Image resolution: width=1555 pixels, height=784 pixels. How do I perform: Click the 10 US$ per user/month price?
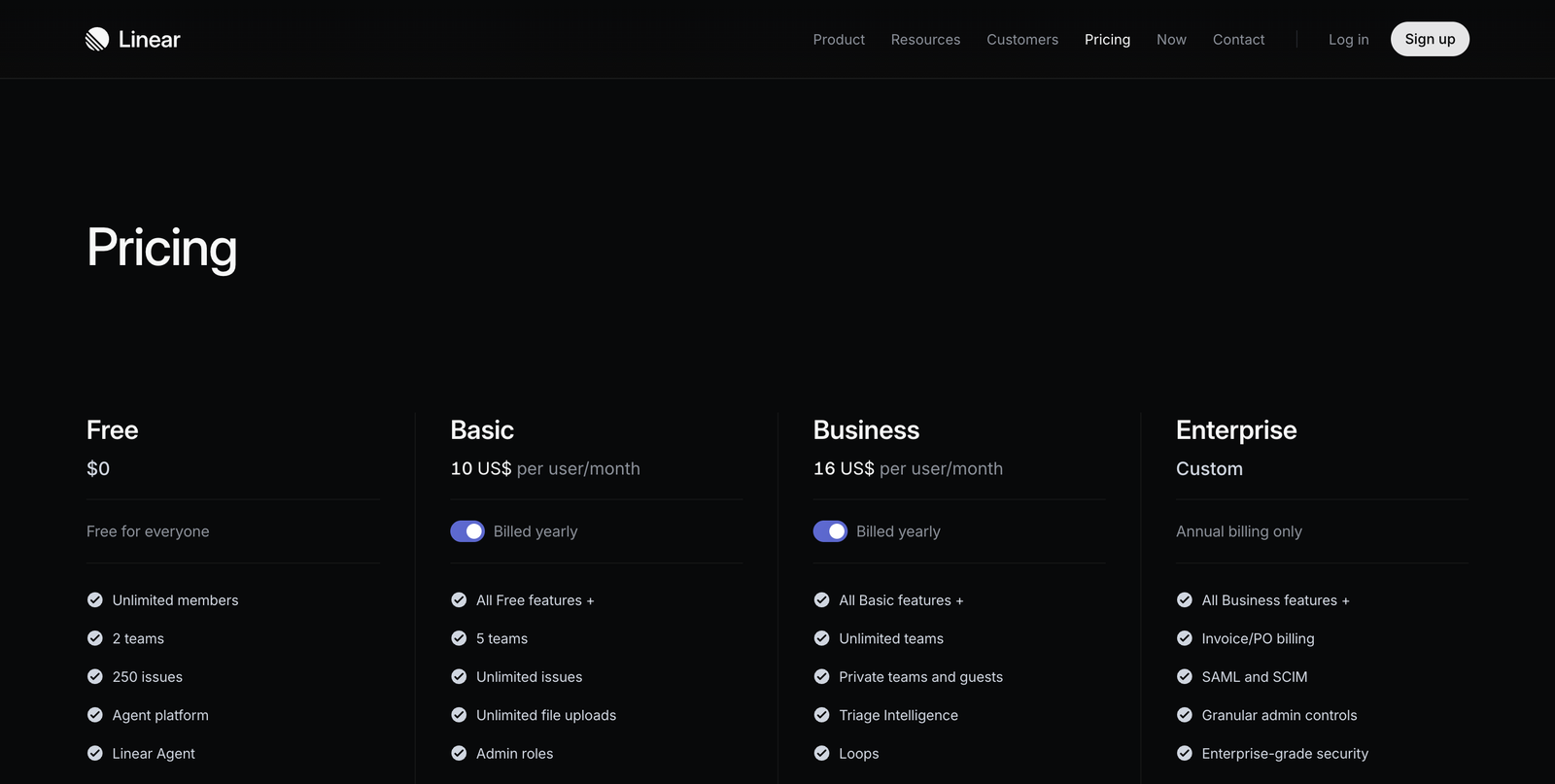point(545,468)
